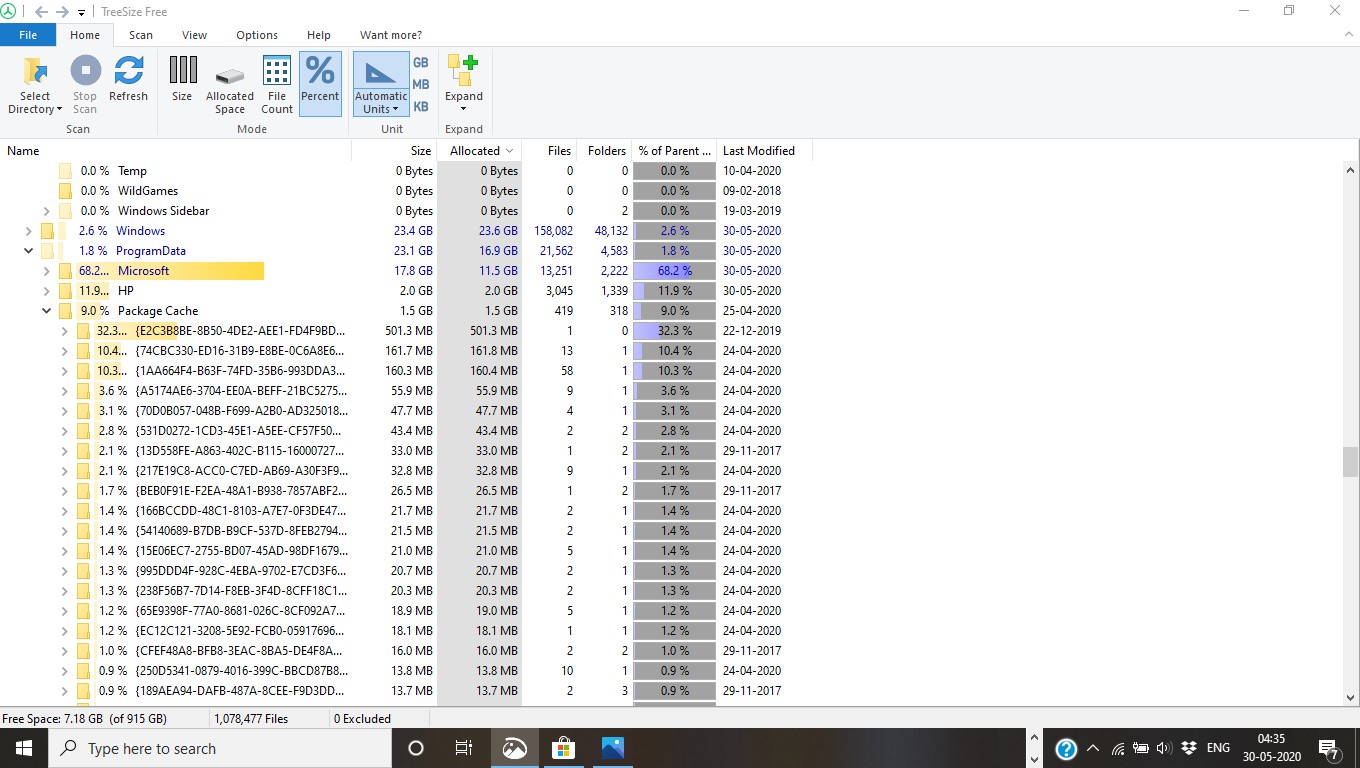Expand the {74CBC330-ED16 folder
1360x768 pixels.
pyautogui.click(x=64, y=351)
